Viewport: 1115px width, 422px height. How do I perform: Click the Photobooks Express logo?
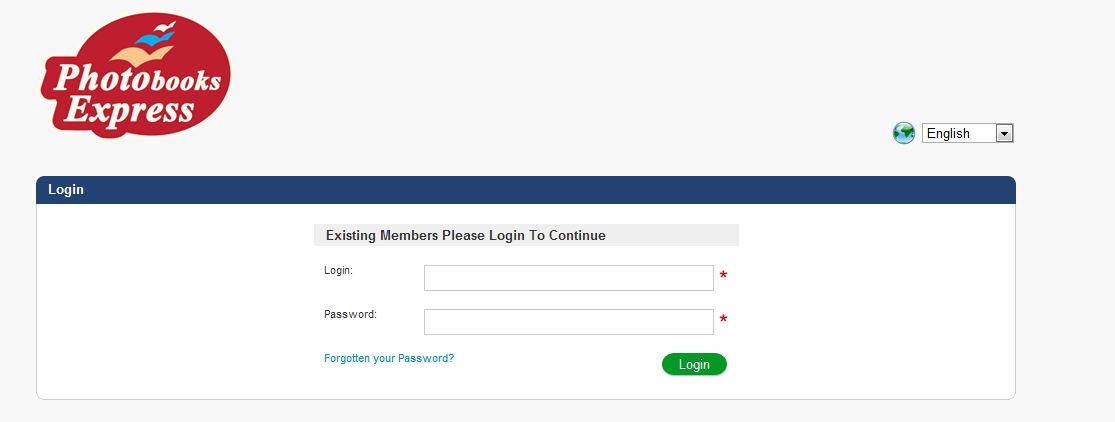[x=136, y=80]
